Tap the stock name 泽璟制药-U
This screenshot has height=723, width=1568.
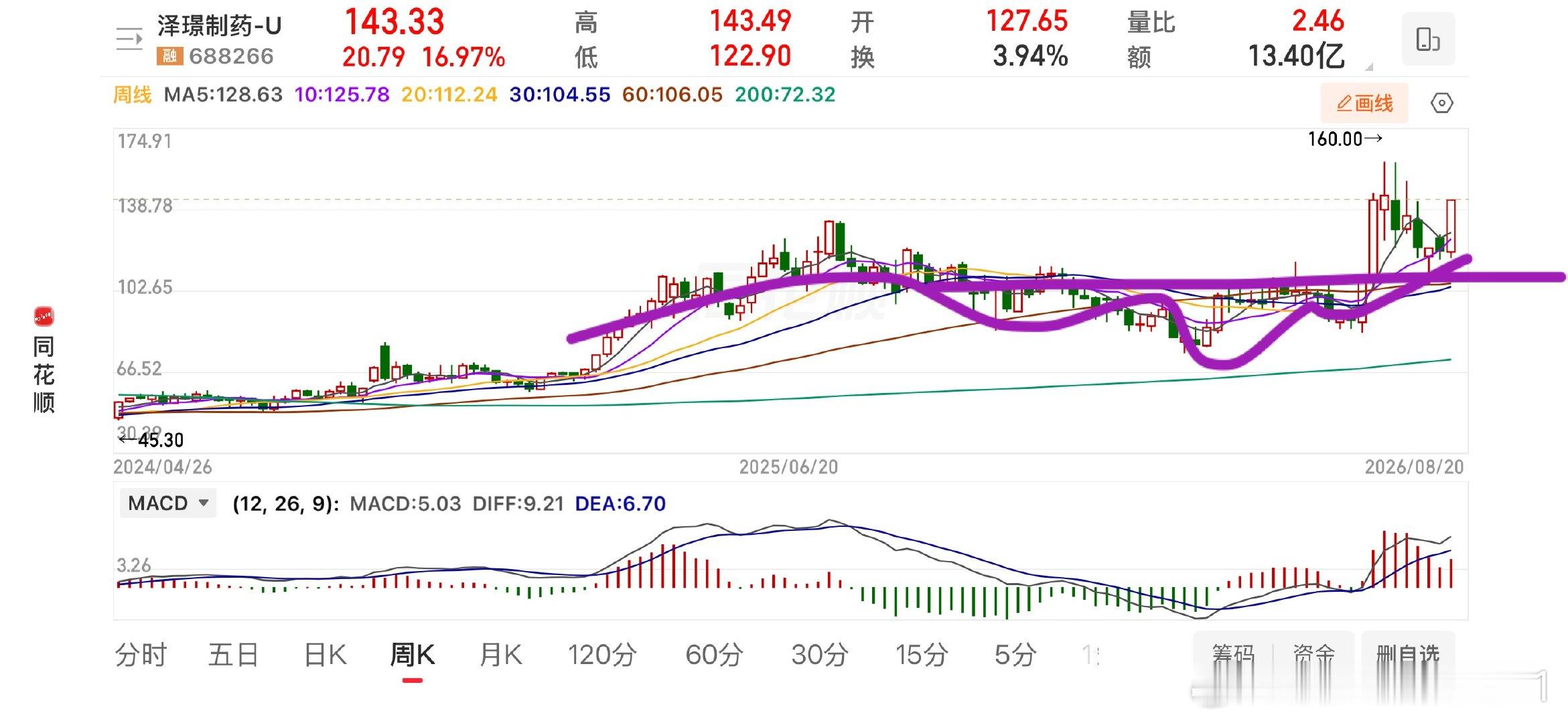coord(220,26)
